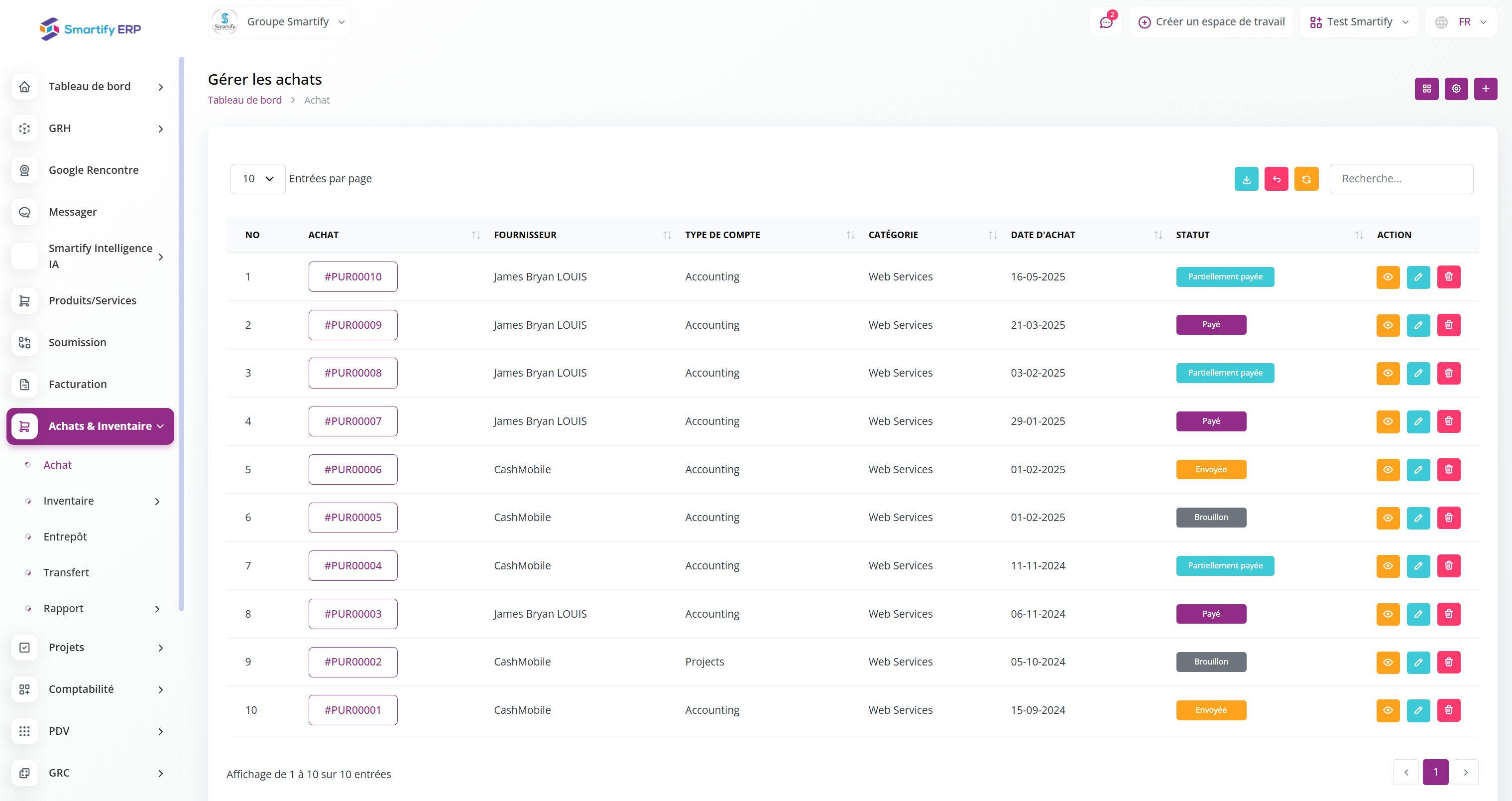Open the PDV sidebar menu
Viewport: 1512px width, 801px height.
coord(90,731)
